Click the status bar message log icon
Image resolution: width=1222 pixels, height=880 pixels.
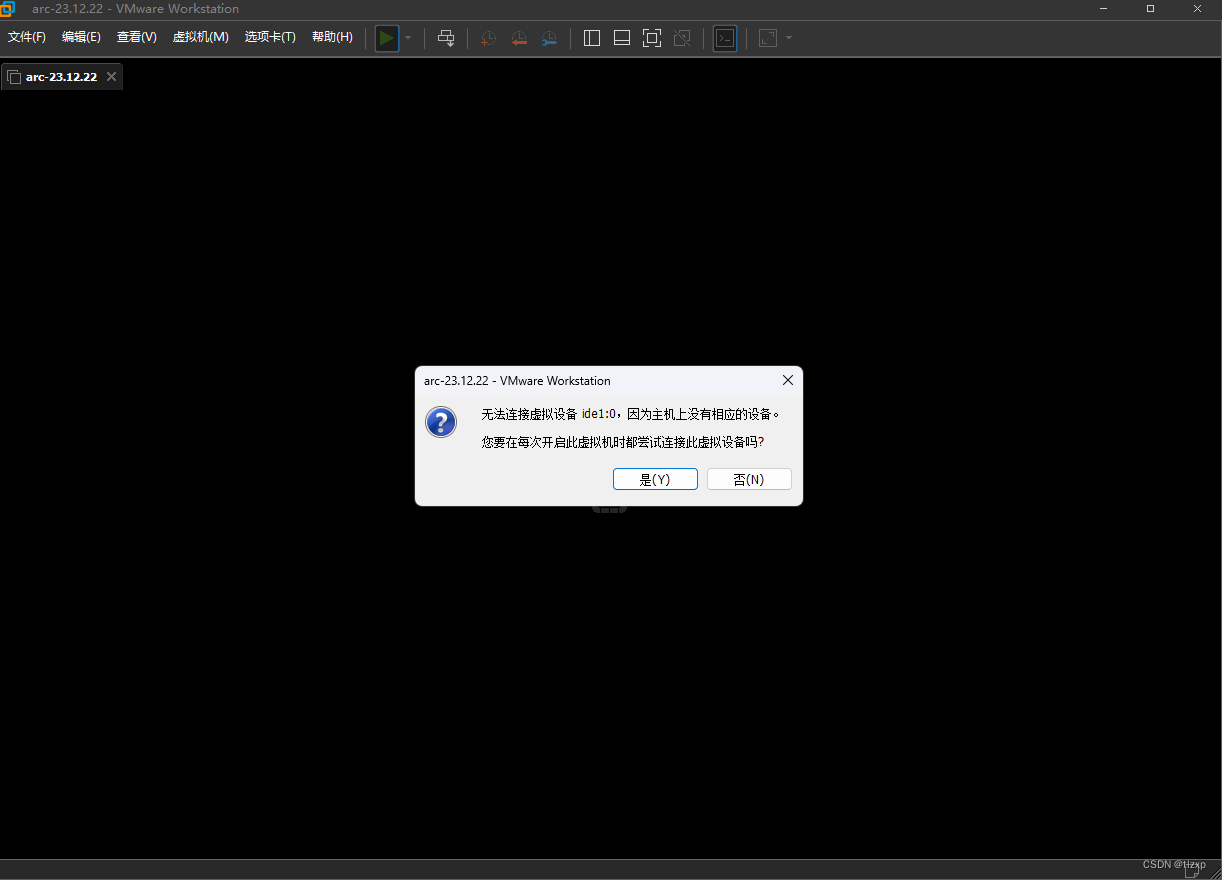1192,870
